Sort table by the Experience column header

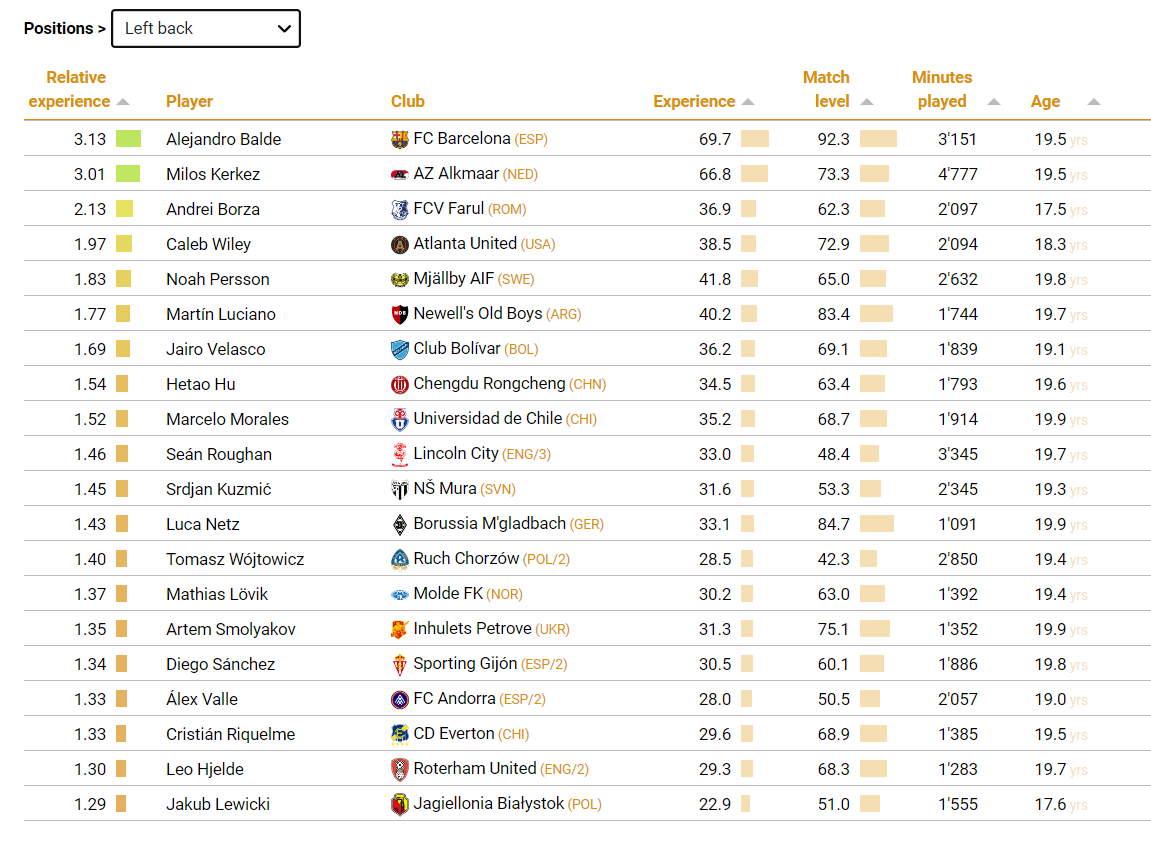coord(694,102)
